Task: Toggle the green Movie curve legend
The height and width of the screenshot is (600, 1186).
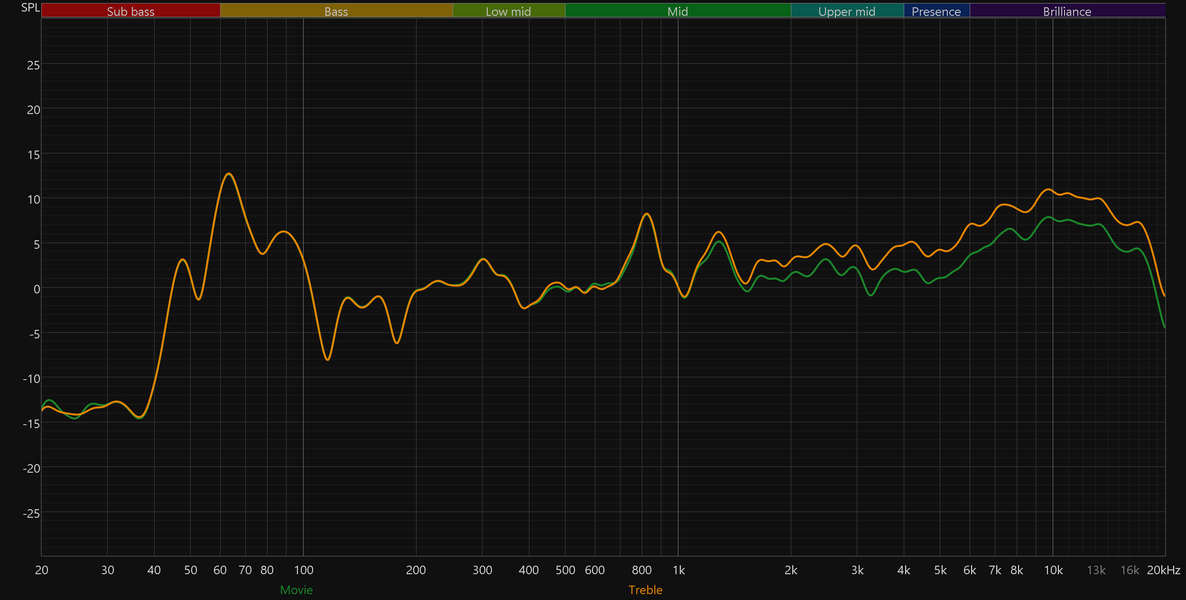Action: (296, 590)
